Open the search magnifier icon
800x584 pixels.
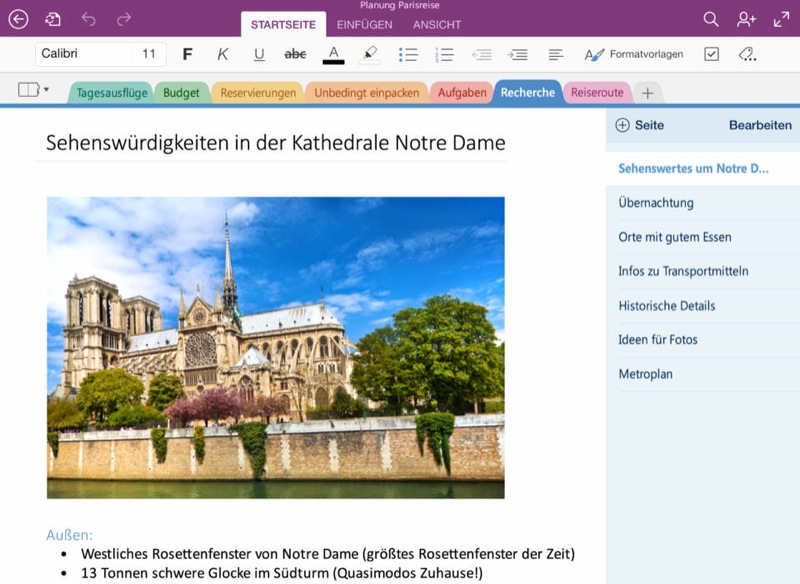click(711, 19)
